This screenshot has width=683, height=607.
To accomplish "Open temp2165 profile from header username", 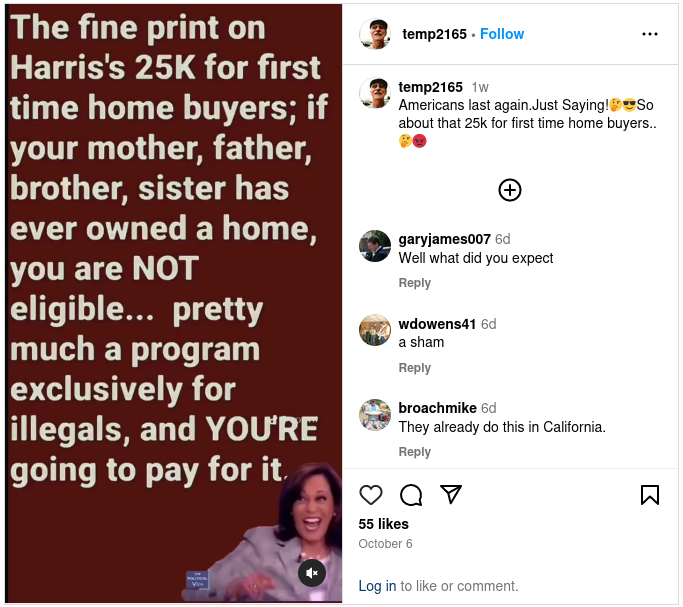I will point(434,34).
